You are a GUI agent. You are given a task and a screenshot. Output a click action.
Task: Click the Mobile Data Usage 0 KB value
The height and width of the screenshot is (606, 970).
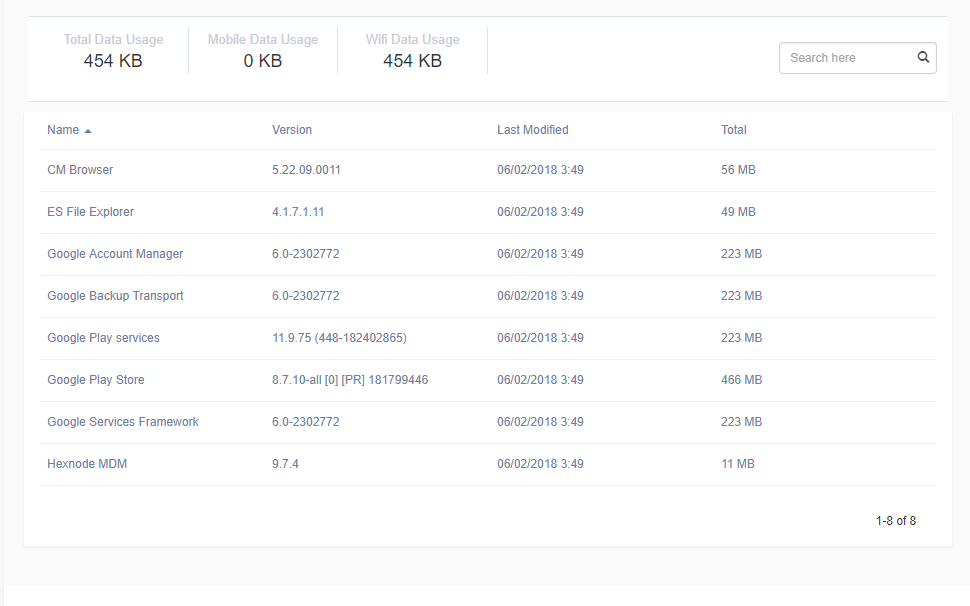pos(263,61)
